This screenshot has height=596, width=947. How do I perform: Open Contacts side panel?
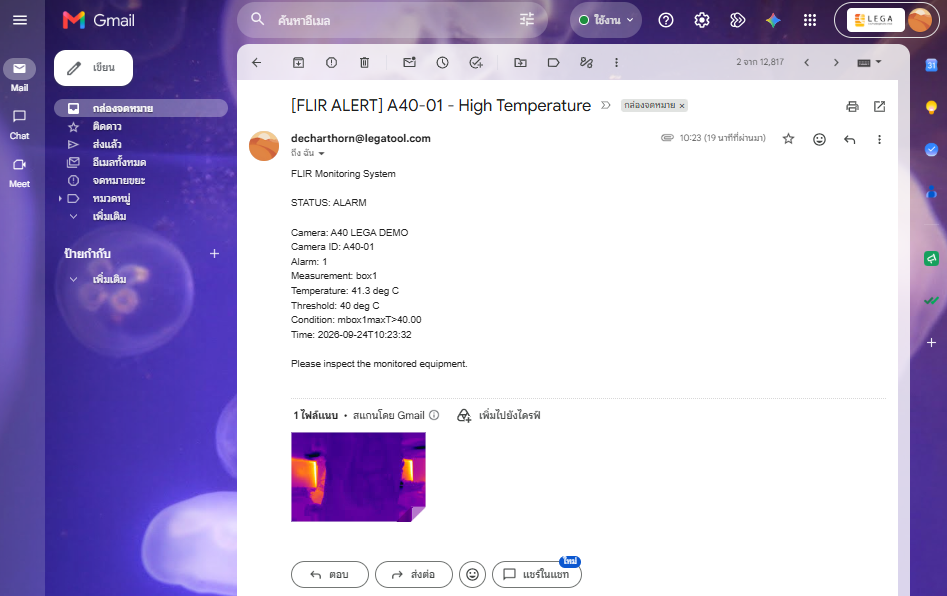(931, 192)
